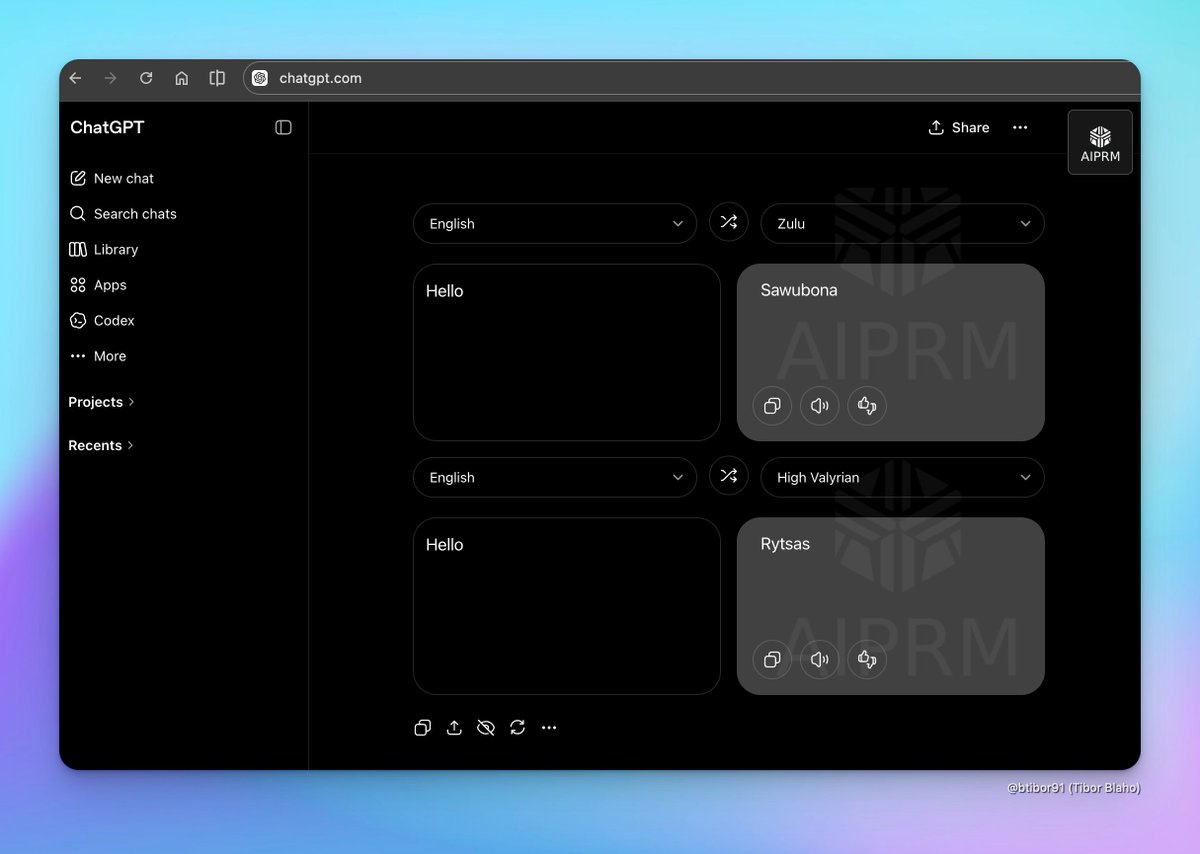Open more actions menu in the bottom toolbar

tap(549, 728)
